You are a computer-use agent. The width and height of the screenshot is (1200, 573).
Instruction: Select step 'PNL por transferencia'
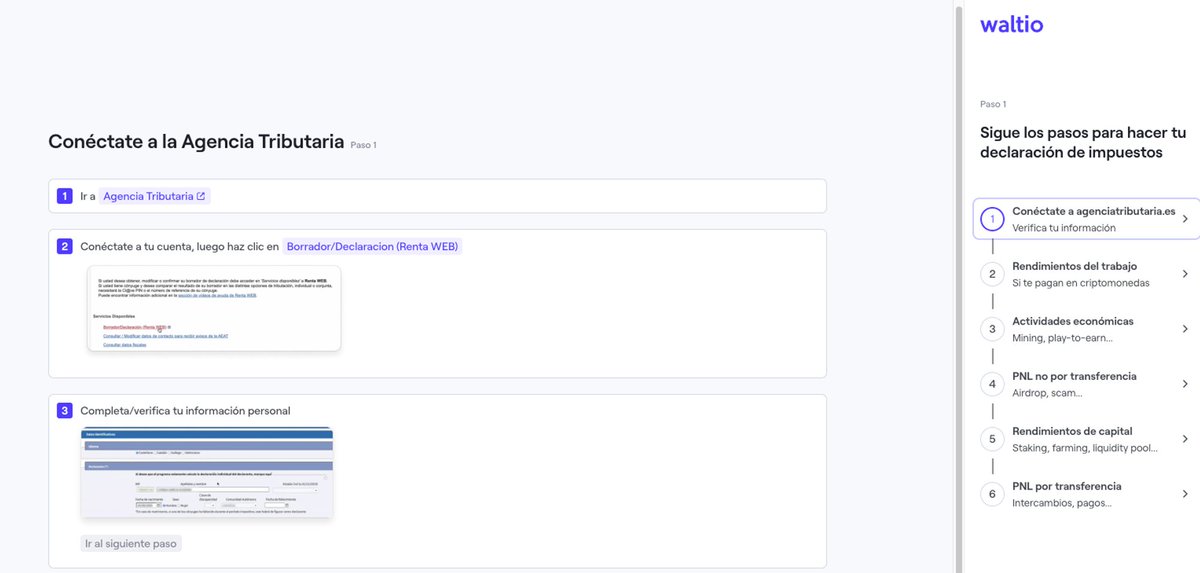1086,494
